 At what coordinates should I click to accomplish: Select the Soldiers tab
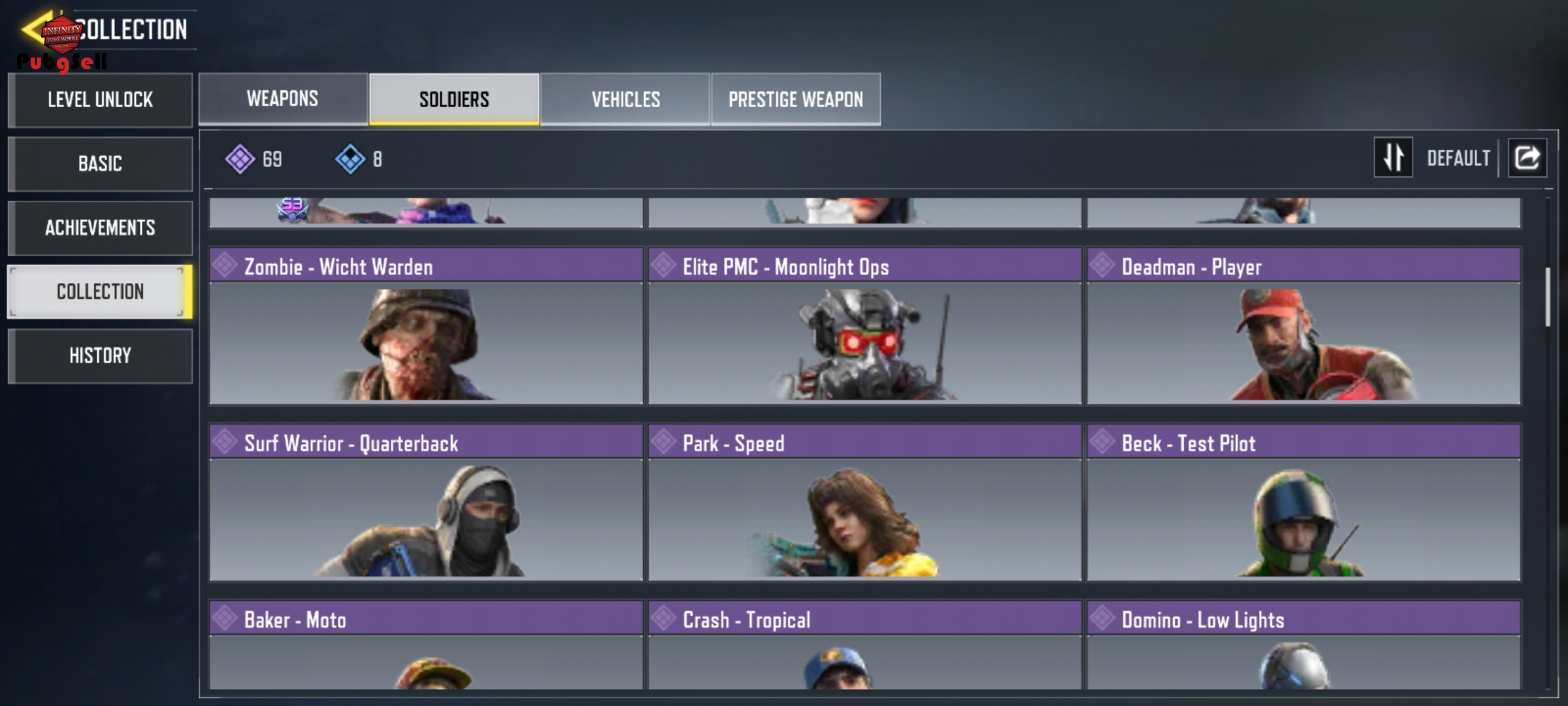(454, 99)
